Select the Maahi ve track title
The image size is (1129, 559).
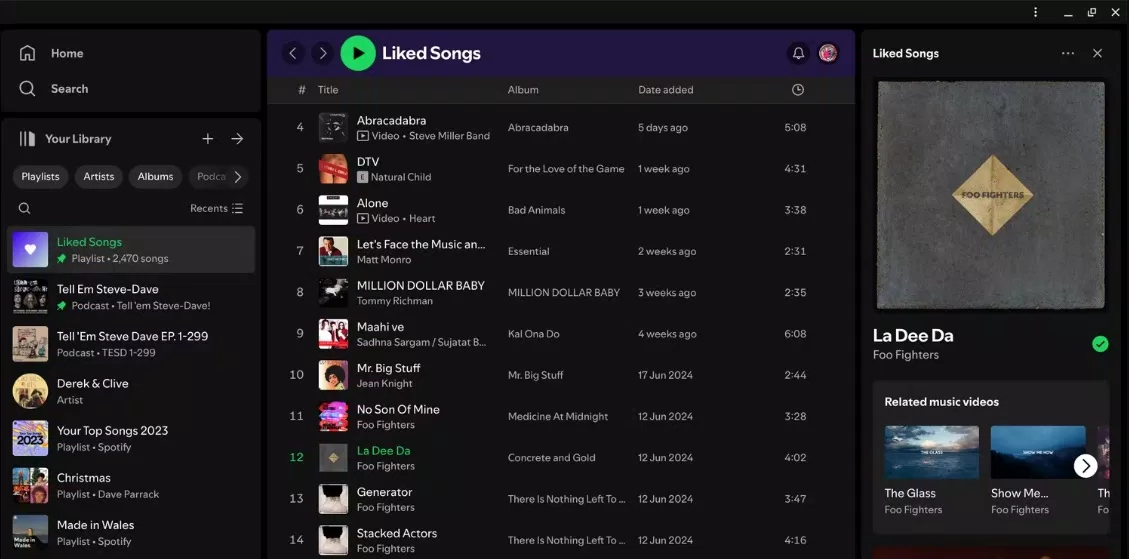381,327
